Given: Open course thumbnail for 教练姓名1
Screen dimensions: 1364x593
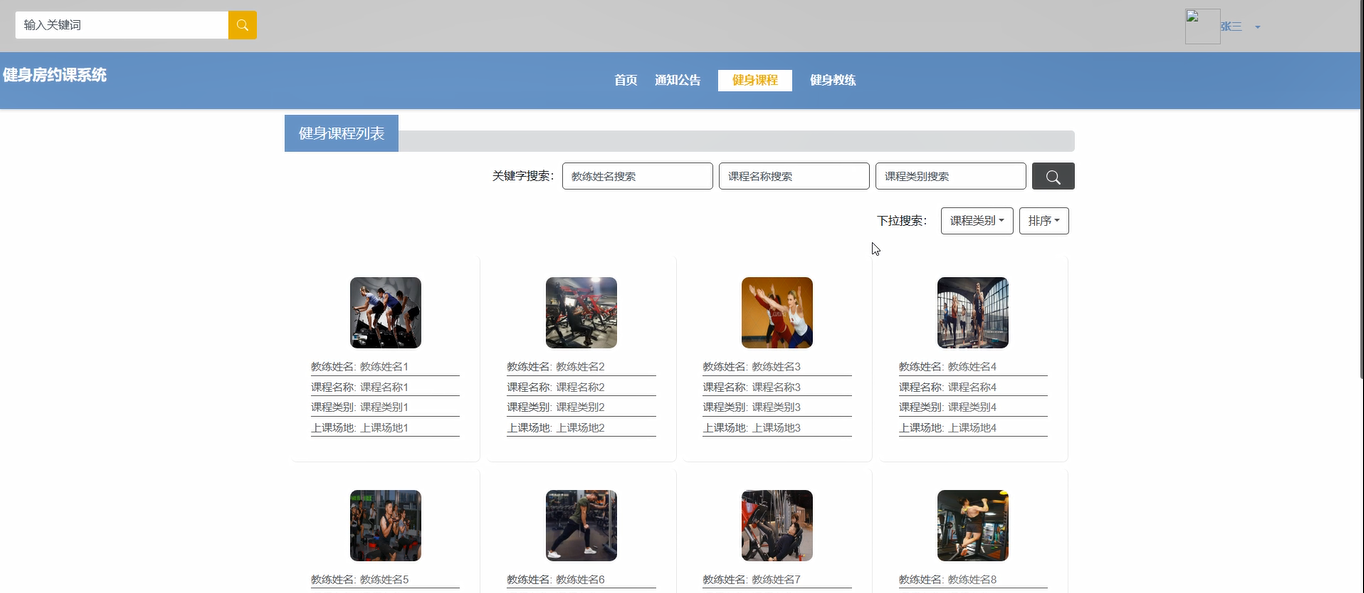Looking at the screenshot, I should (385, 313).
